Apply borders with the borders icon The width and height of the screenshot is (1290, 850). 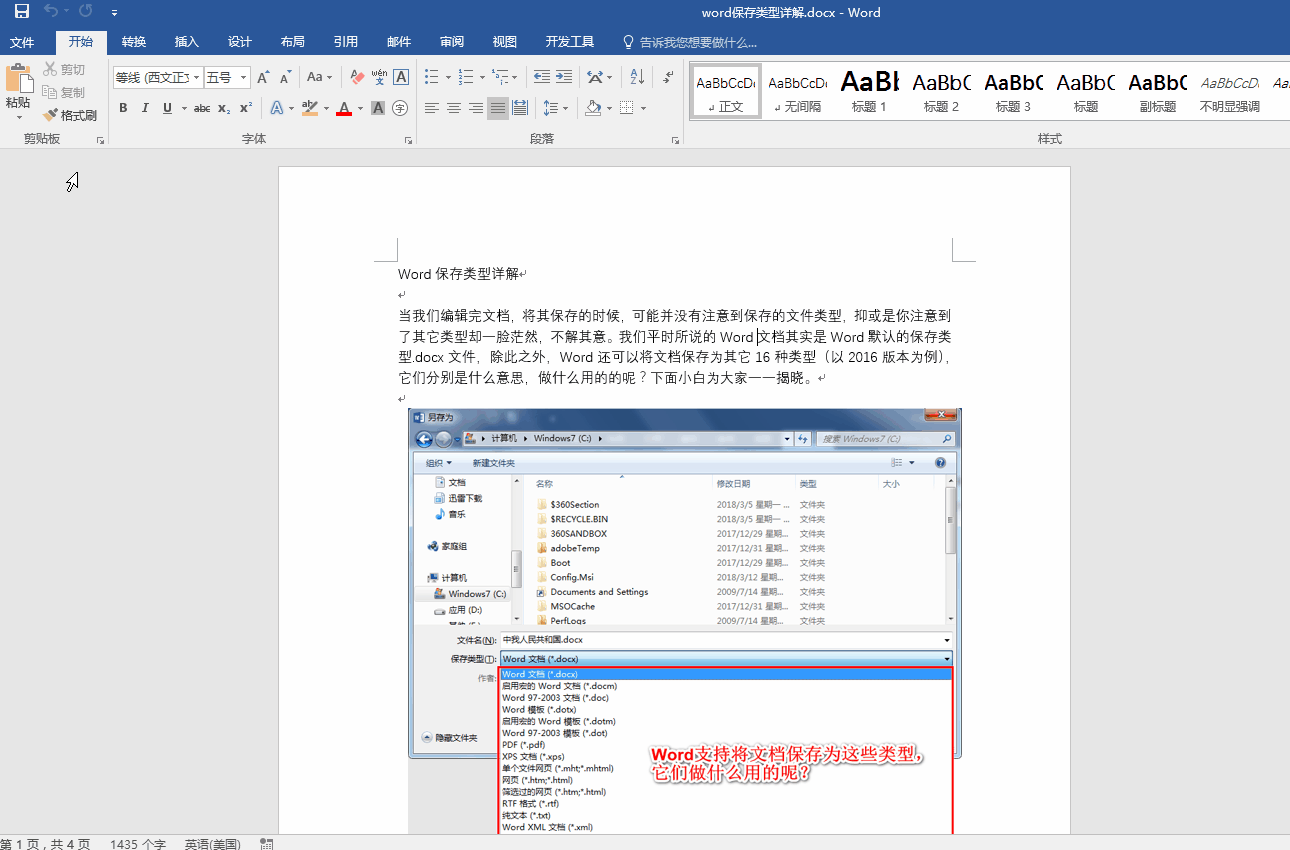tap(627, 108)
